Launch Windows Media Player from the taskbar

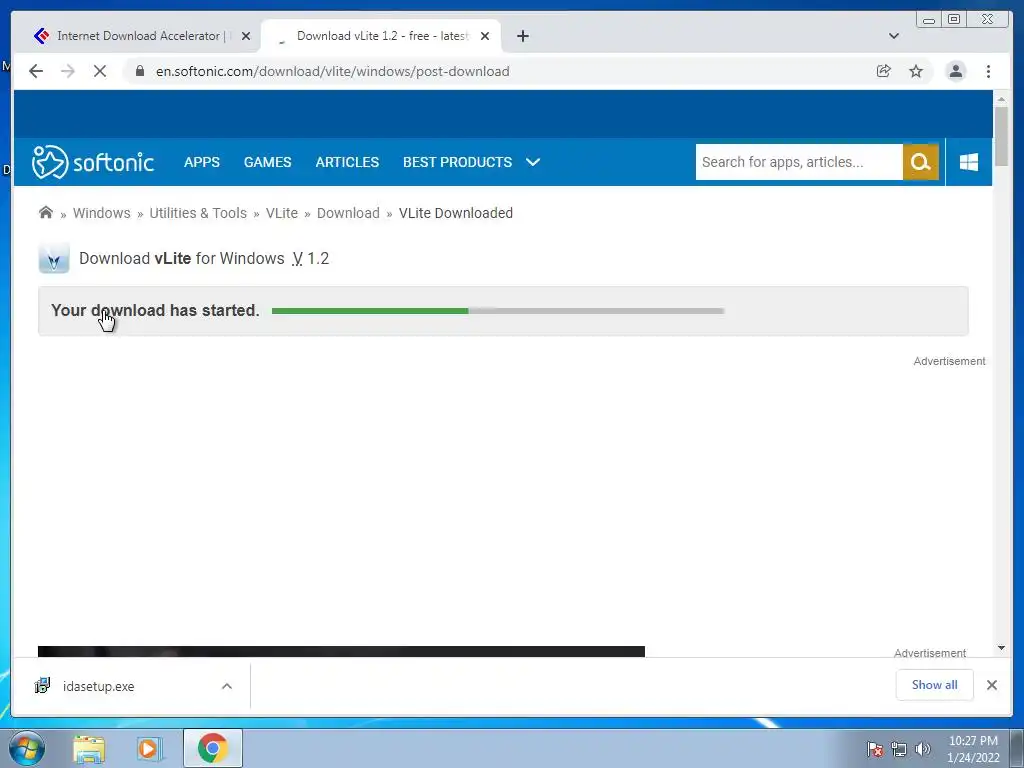tap(149, 748)
